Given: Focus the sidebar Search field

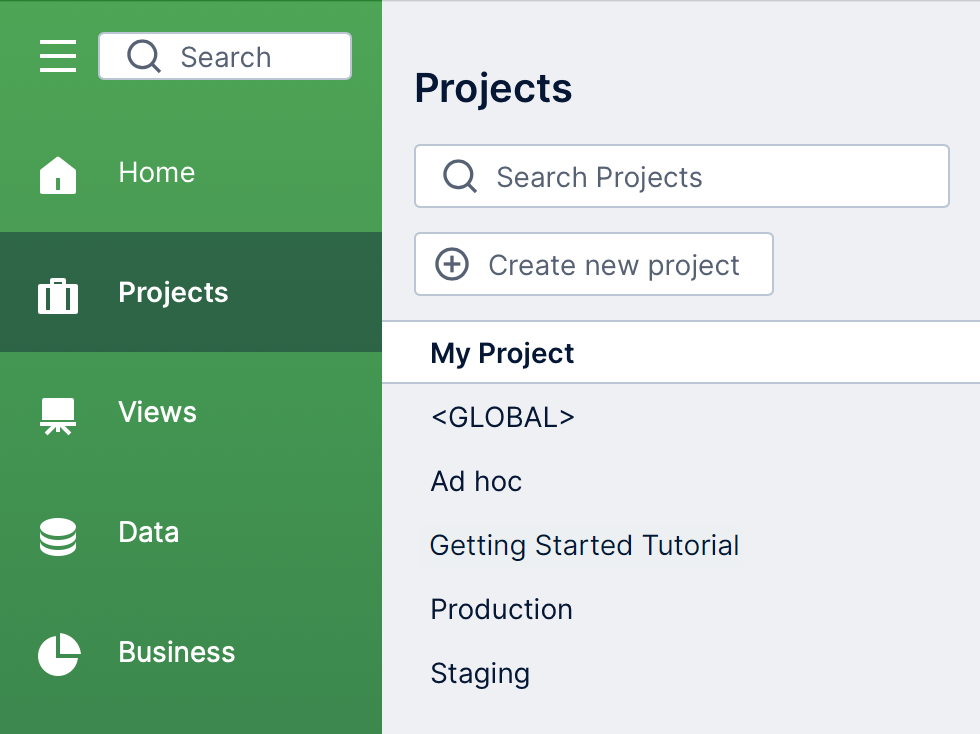Looking at the screenshot, I should pos(225,56).
